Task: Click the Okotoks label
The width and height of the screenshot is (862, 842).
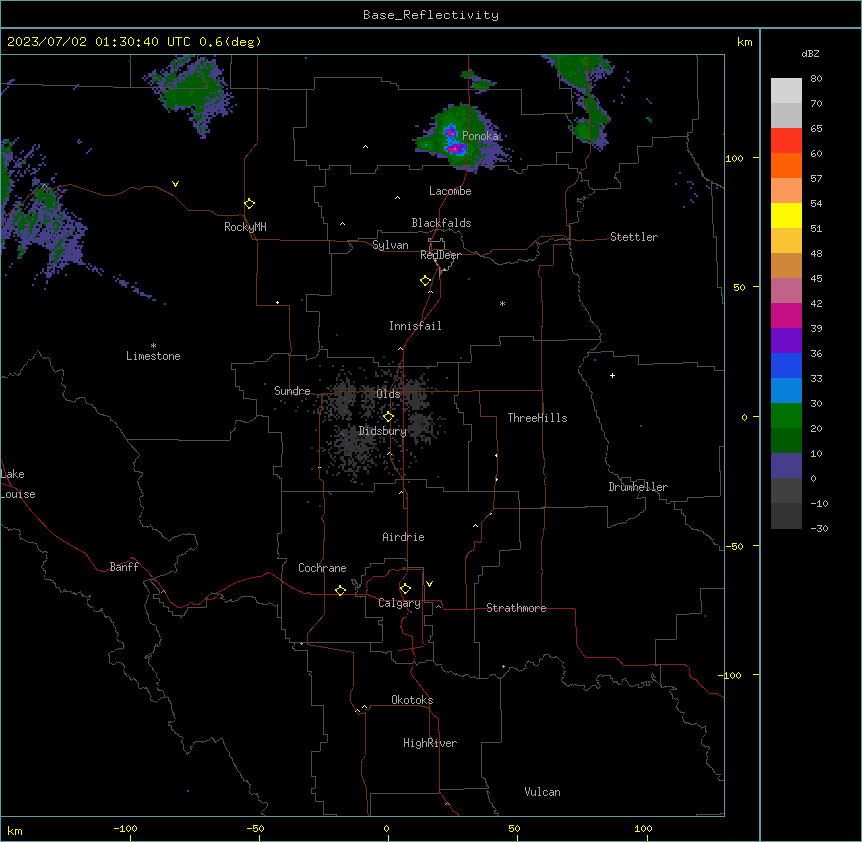Action: [412, 700]
